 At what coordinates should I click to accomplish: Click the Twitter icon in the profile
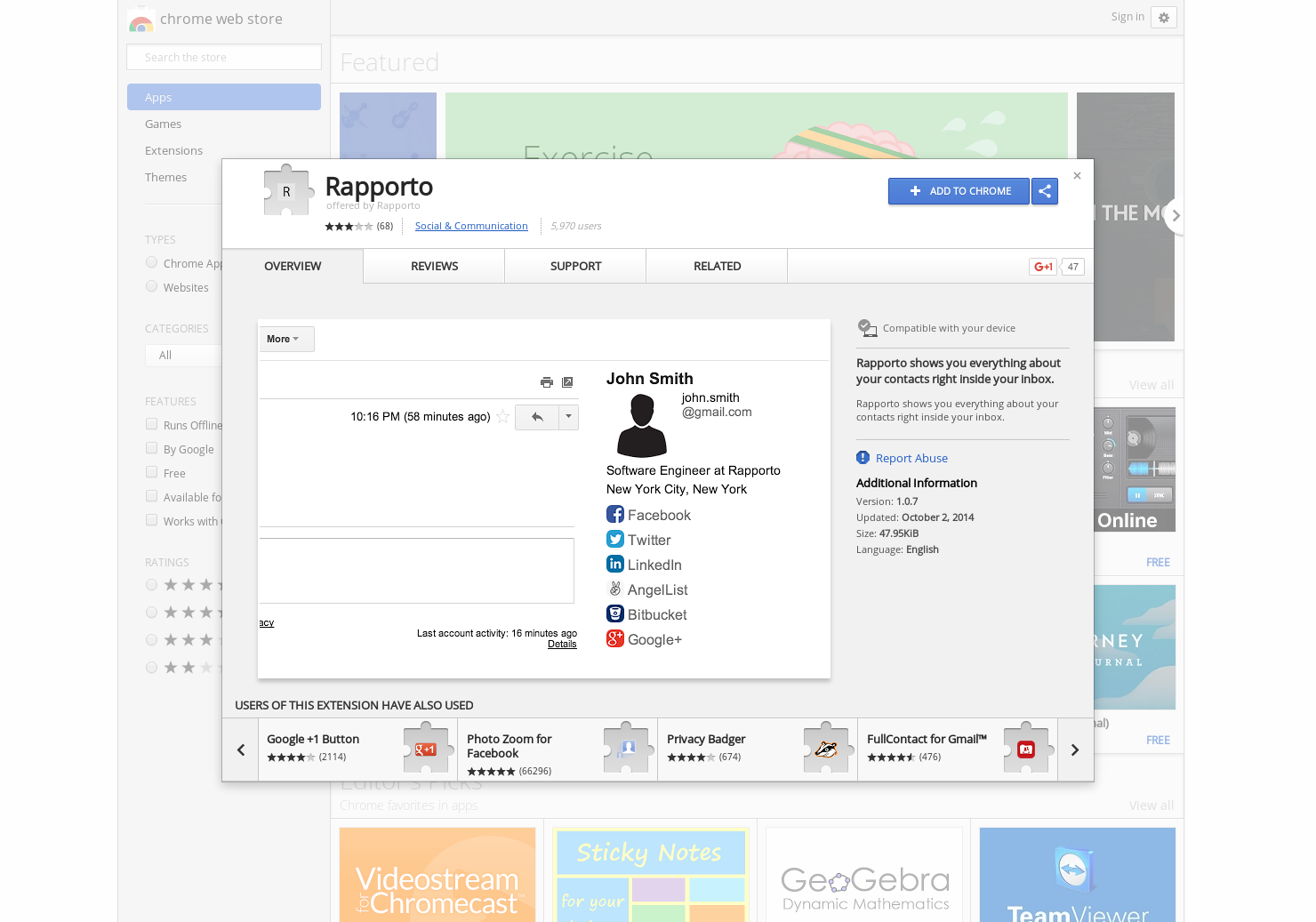coord(615,539)
